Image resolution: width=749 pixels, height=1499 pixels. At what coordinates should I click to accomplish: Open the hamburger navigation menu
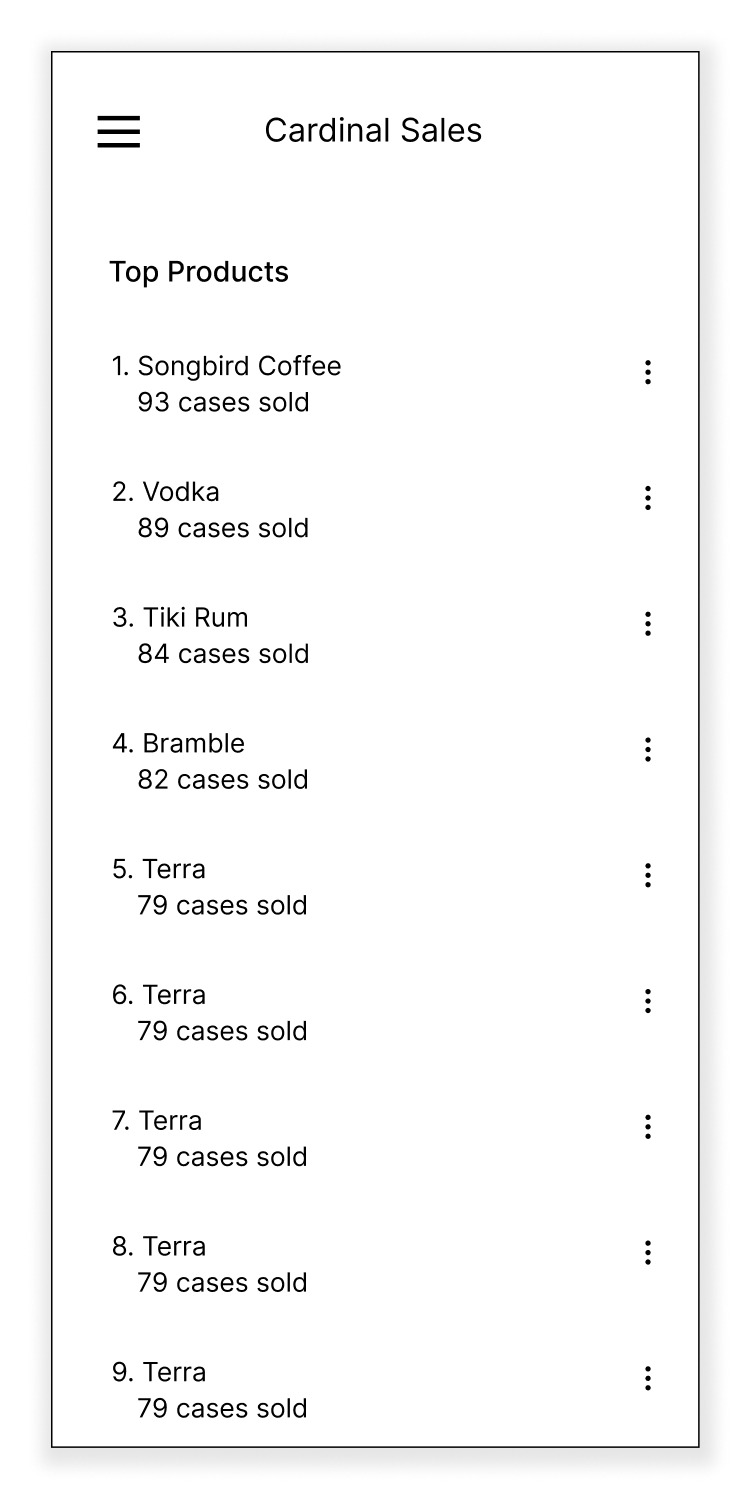(x=118, y=131)
